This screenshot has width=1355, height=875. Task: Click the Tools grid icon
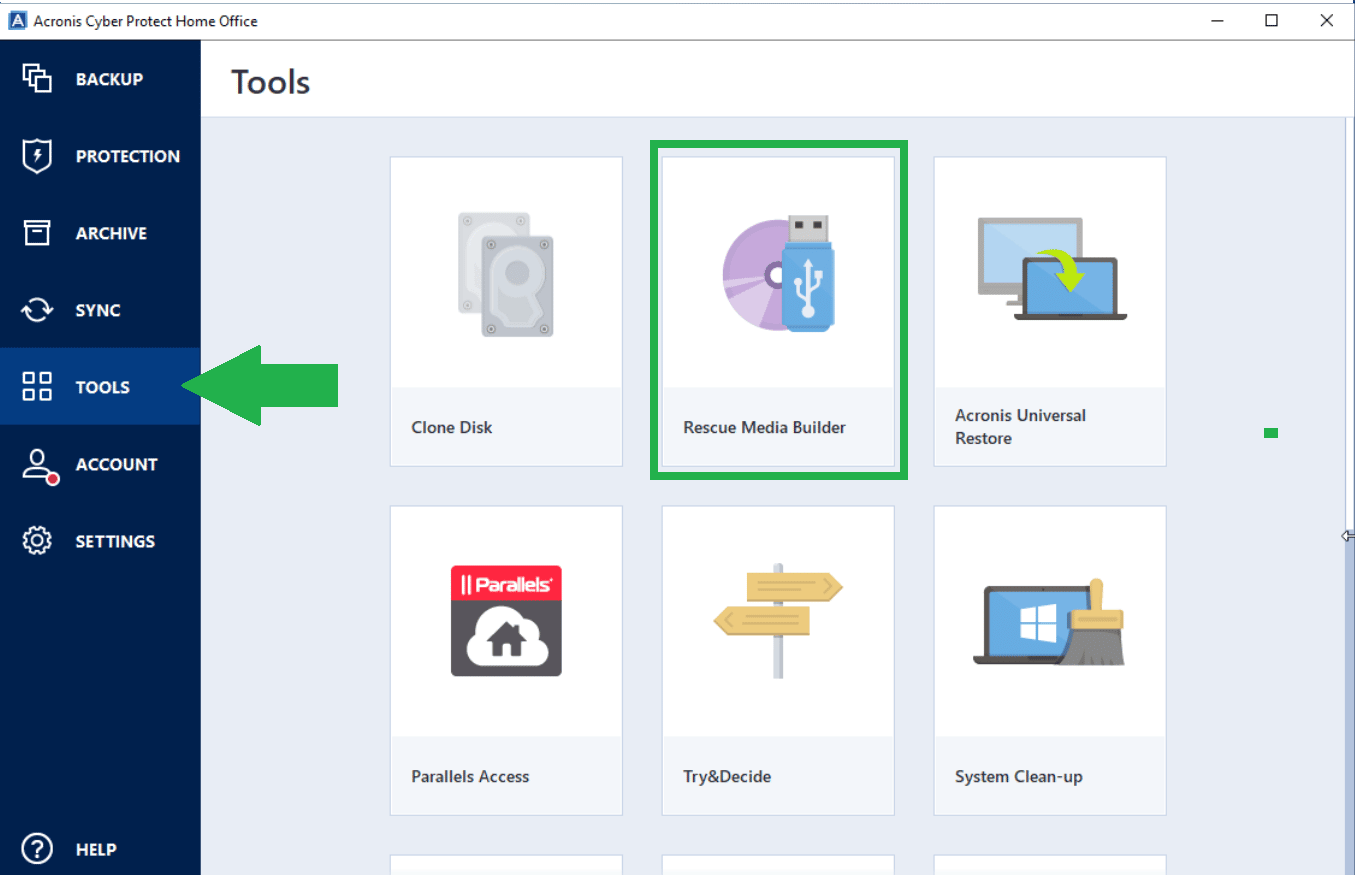(37, 387)
